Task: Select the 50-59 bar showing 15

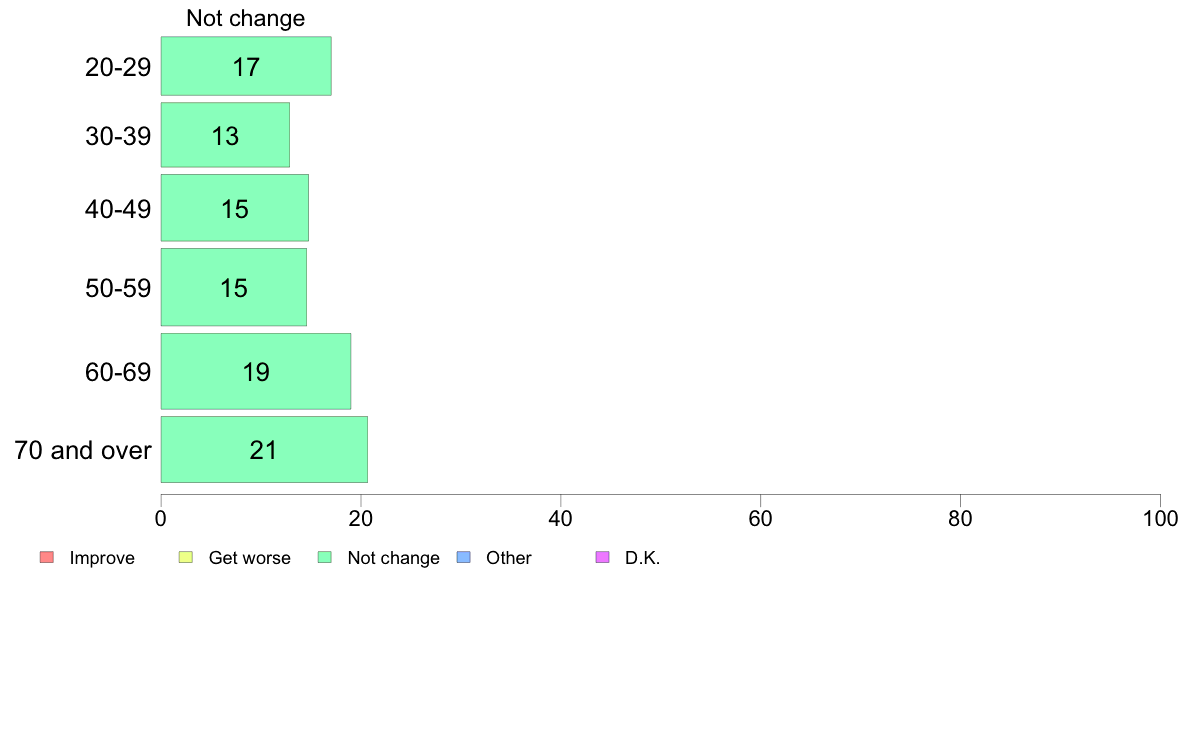Action: (x=234, y=287)
